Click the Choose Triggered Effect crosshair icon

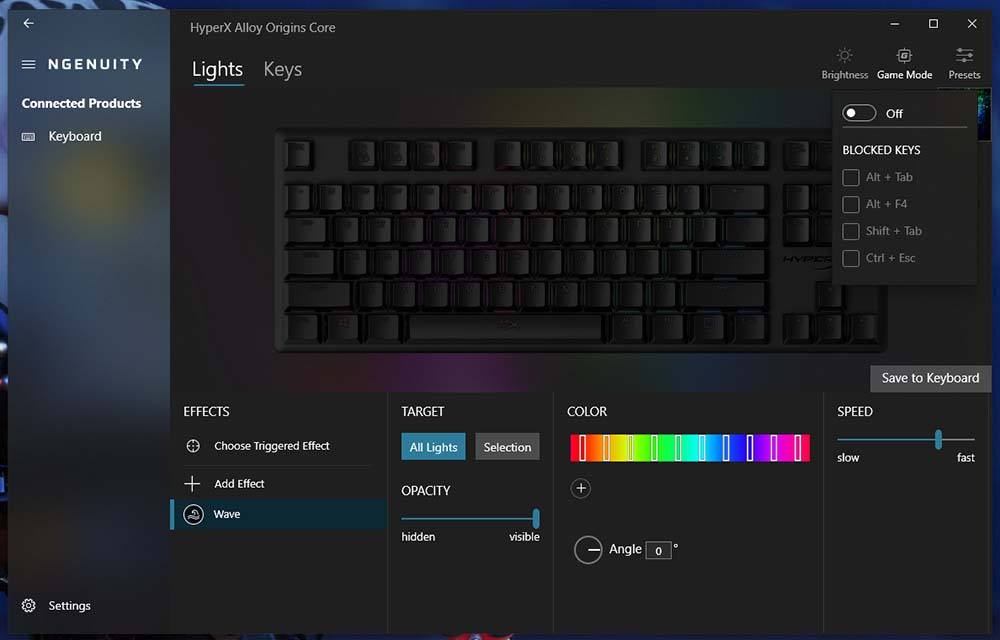point(193,446)
